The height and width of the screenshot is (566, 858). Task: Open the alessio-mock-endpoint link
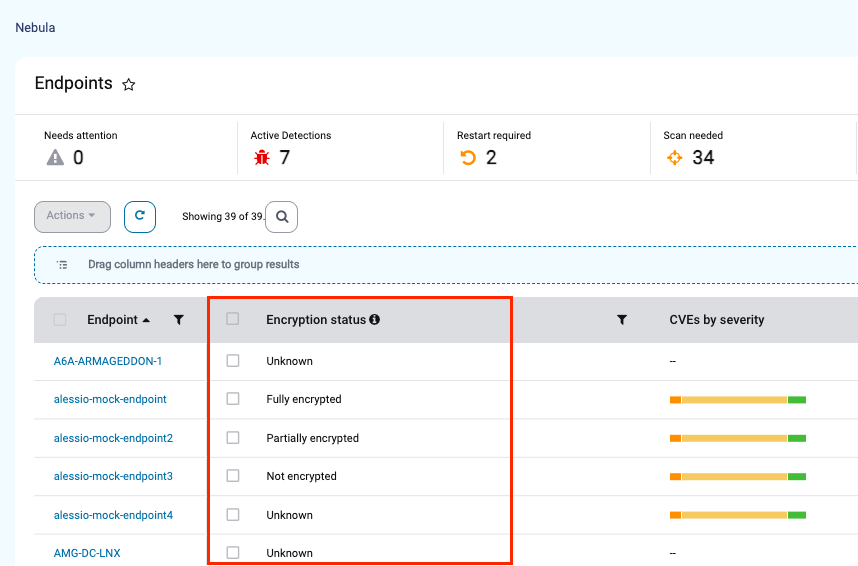coord(110,400)
